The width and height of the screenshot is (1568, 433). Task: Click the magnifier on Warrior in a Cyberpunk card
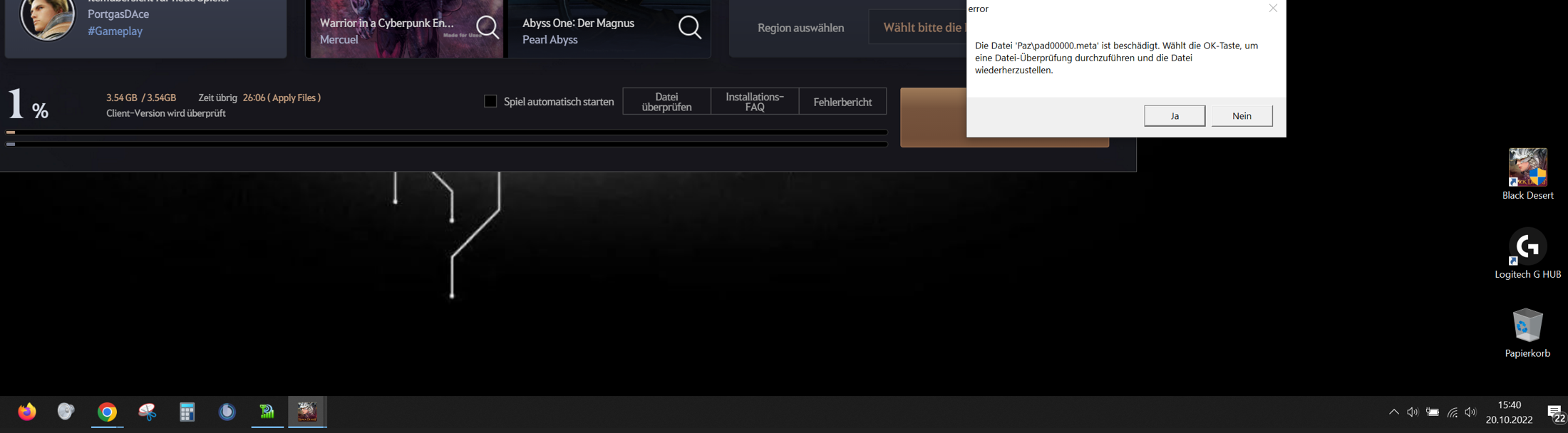pyautogui.click(x=488, y=28)
